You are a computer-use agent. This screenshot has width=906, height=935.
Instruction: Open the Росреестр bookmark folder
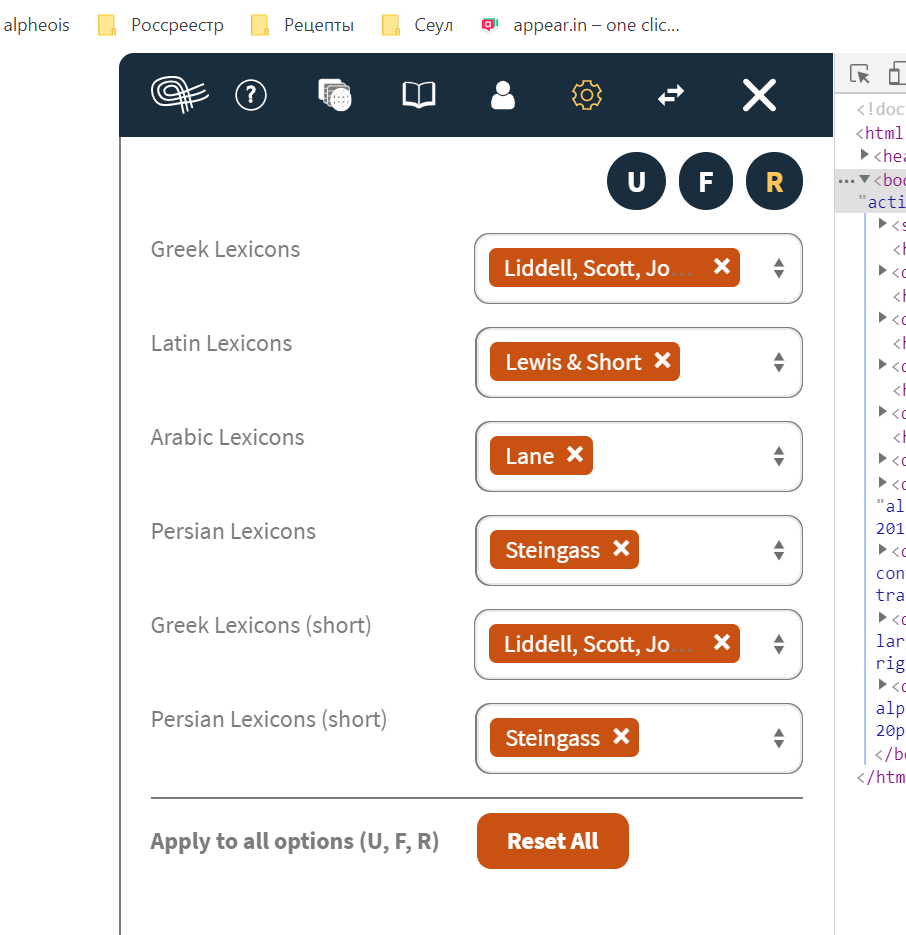point(160,25)
